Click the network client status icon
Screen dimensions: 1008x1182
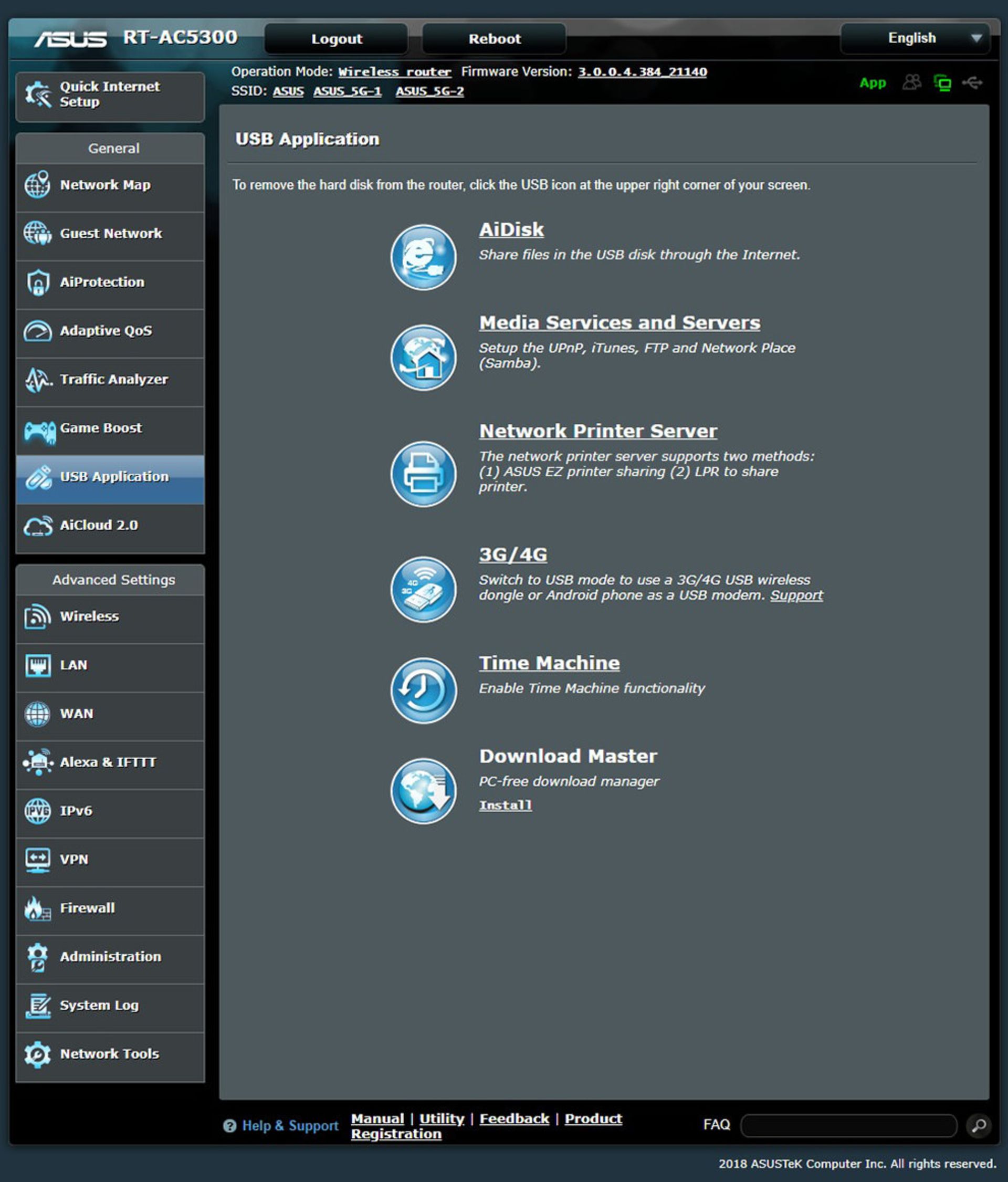coord(942,83)
